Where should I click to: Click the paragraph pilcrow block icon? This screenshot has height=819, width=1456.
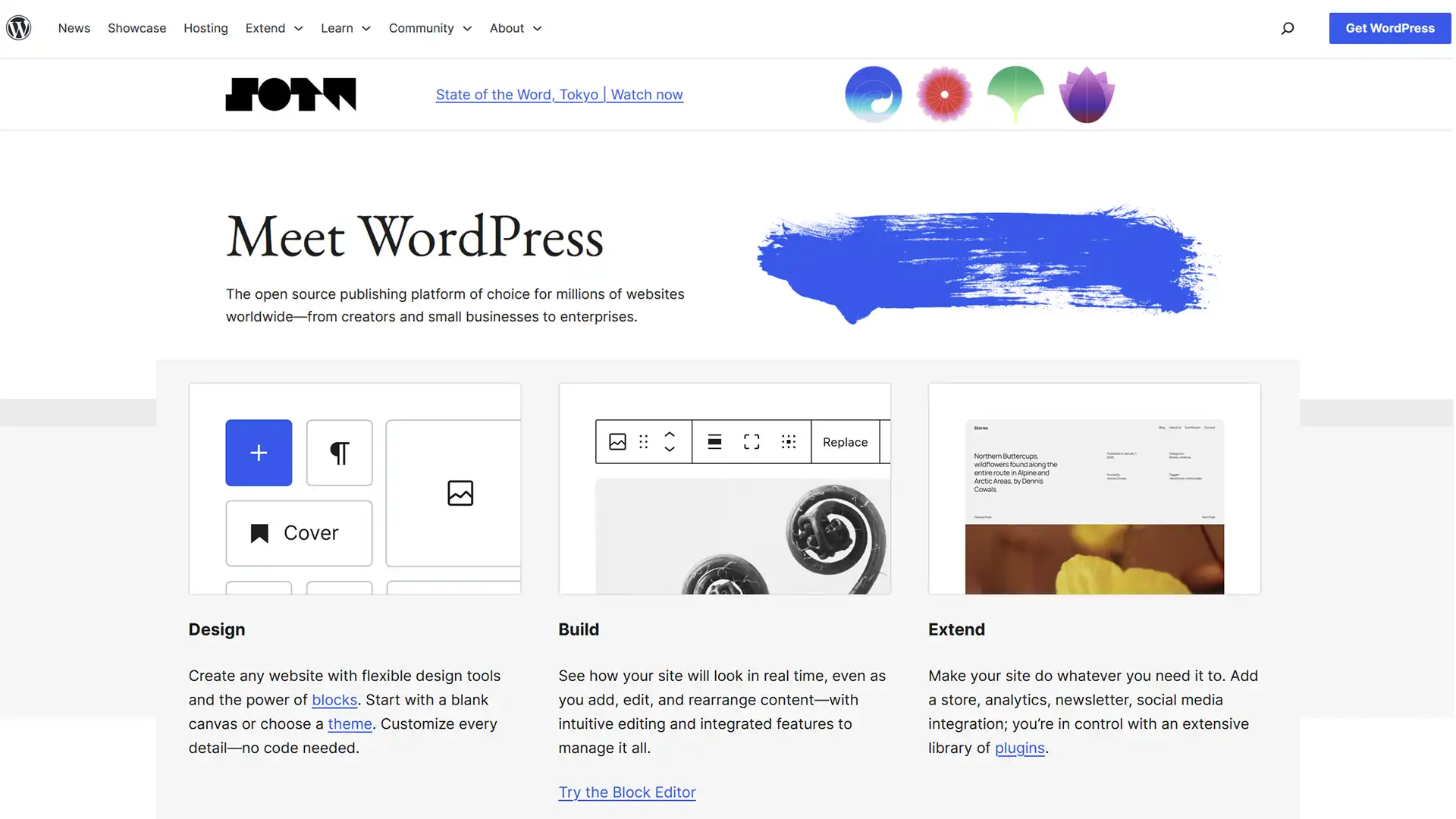click(x=339, y=453)
